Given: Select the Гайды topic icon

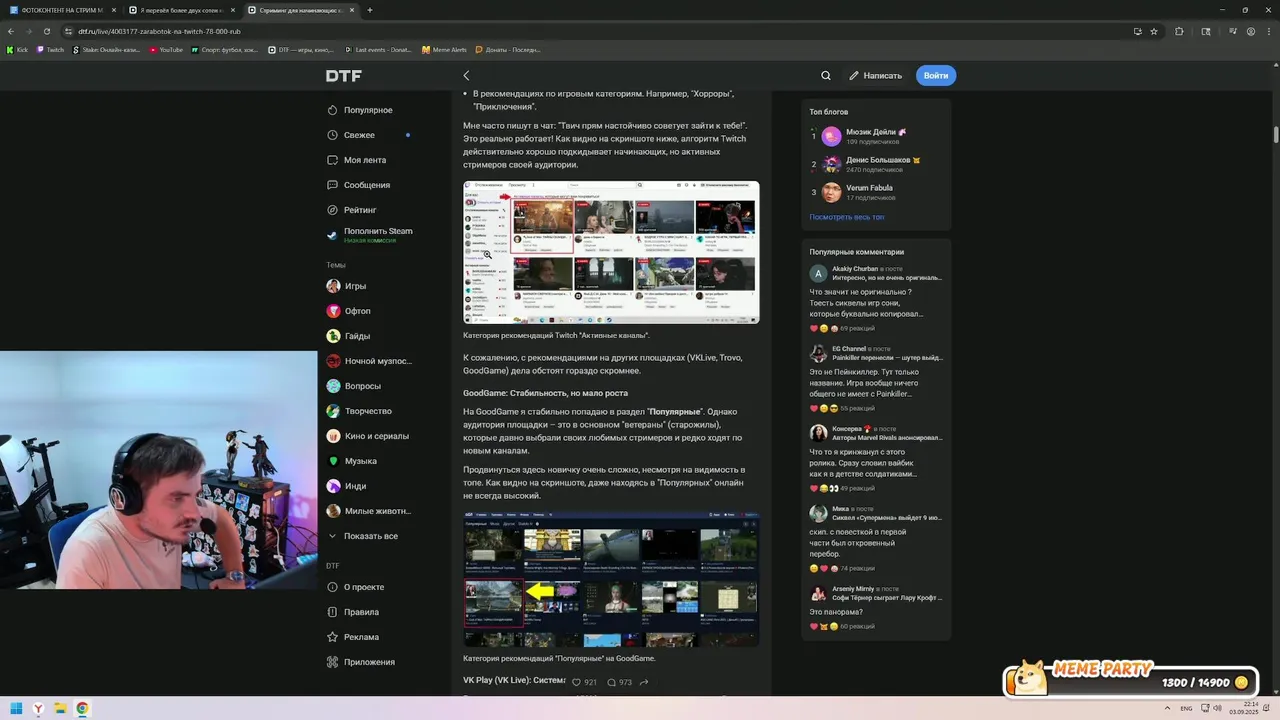Looking at the screenshot, I should click(333, 336).
